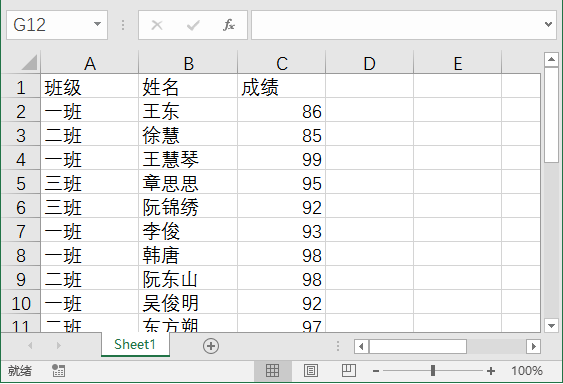
Task: Click the 100% zoom level
Action: (527, 371)
